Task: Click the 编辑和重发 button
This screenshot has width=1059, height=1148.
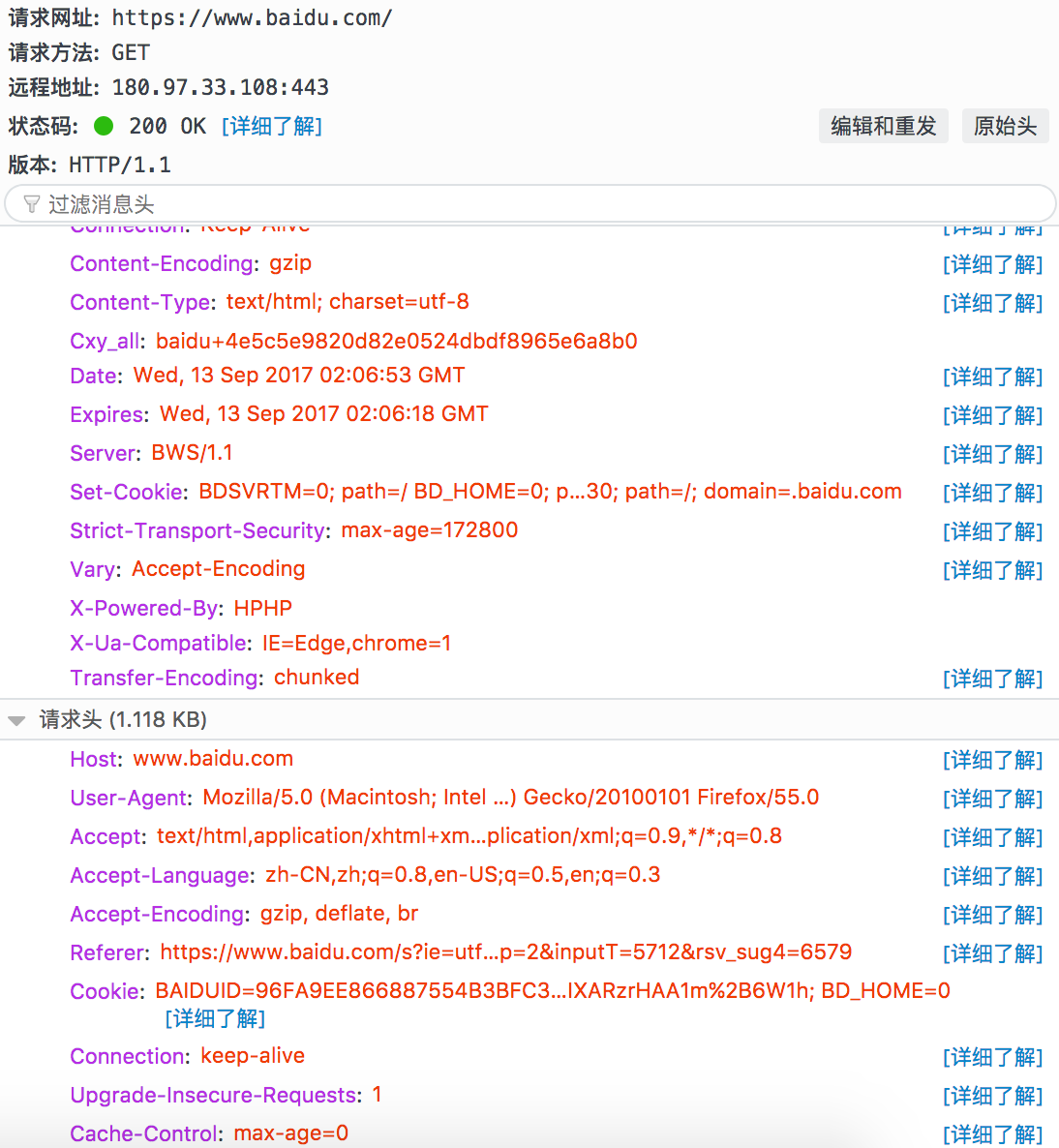Action: [x=883, y=126]
